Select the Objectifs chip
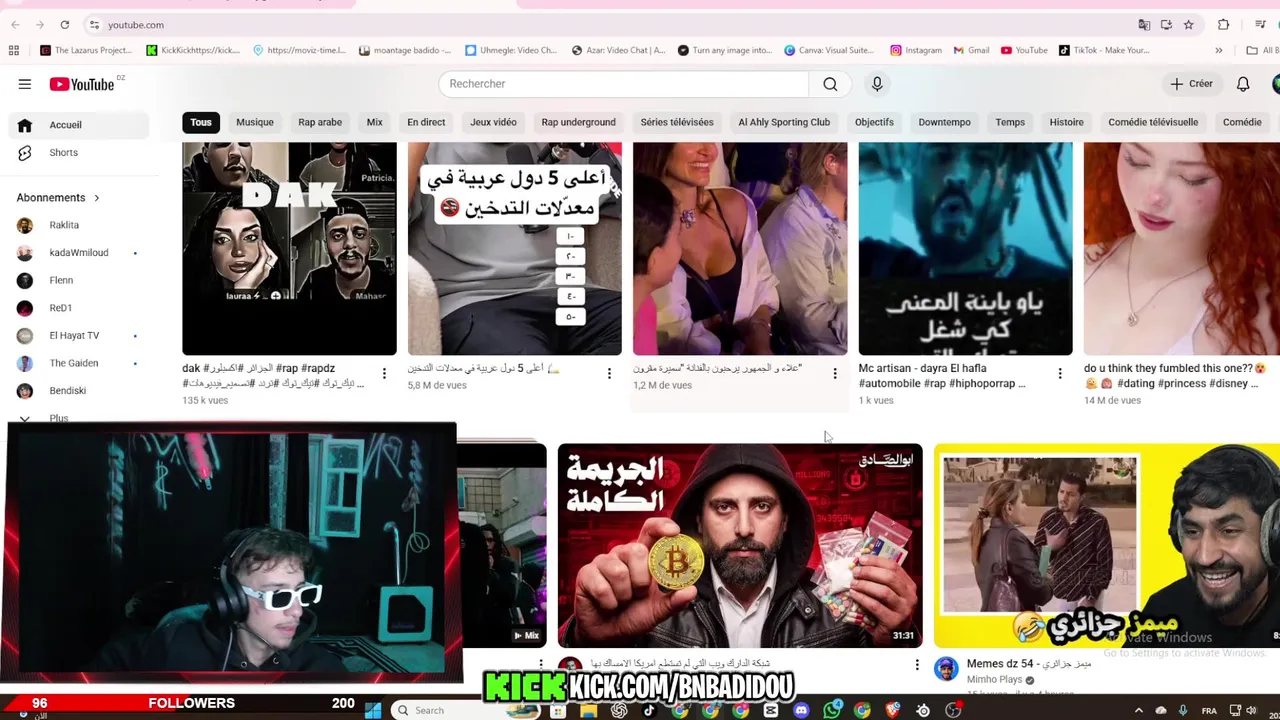 pyautogui.click(x=874, y=122)
